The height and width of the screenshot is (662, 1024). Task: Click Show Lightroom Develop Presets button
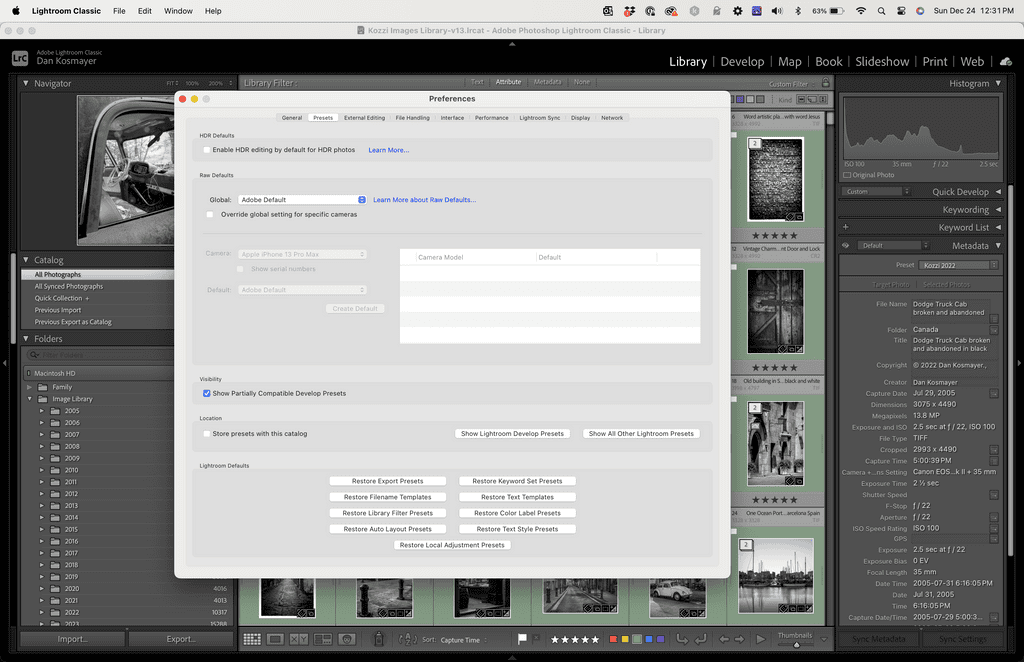(x=512, y=433)
